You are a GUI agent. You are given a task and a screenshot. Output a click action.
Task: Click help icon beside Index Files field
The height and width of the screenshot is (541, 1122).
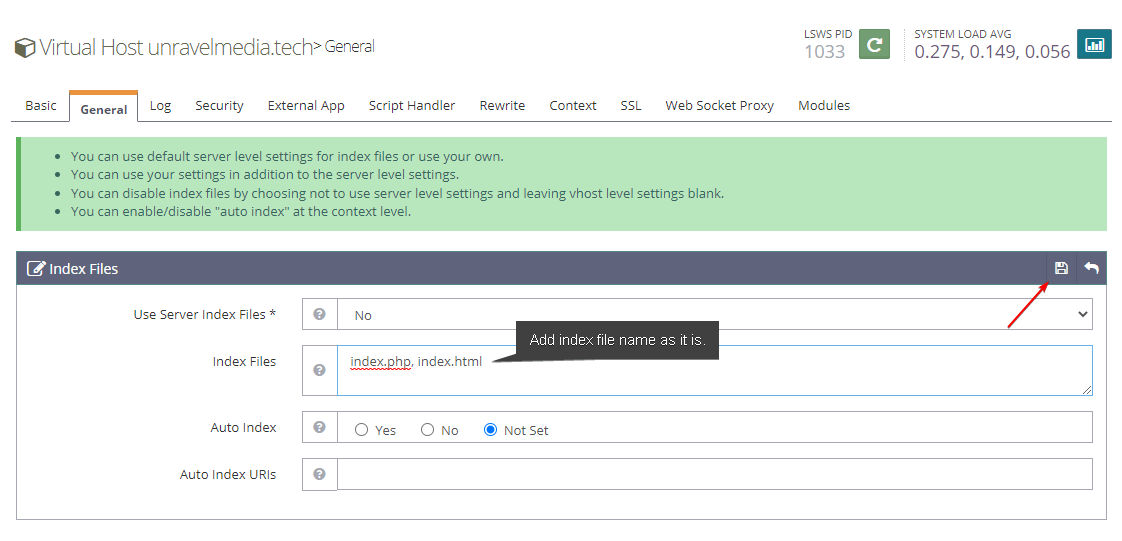319,370
